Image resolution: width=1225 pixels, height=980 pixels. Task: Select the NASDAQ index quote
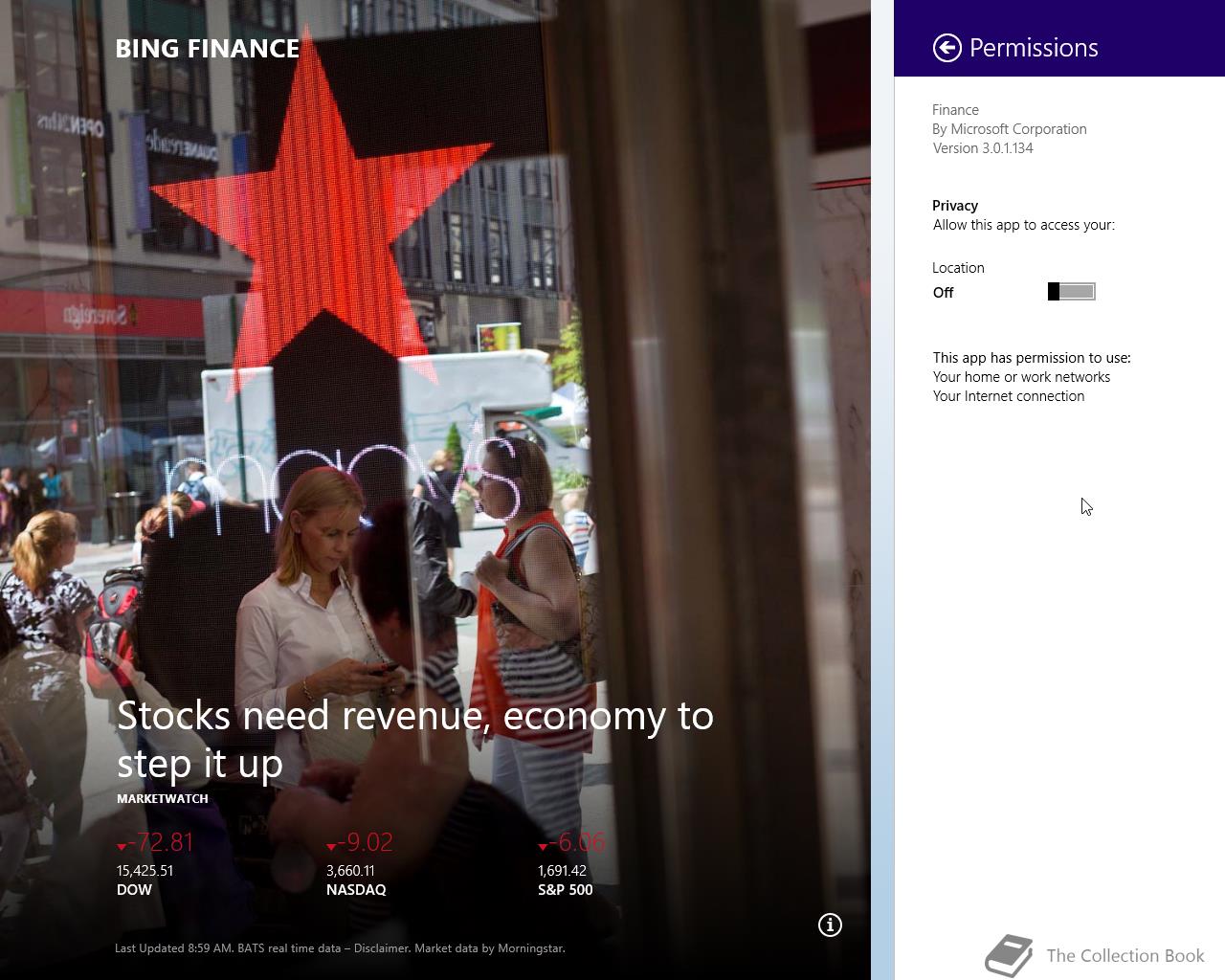click(x=359, y=865)
